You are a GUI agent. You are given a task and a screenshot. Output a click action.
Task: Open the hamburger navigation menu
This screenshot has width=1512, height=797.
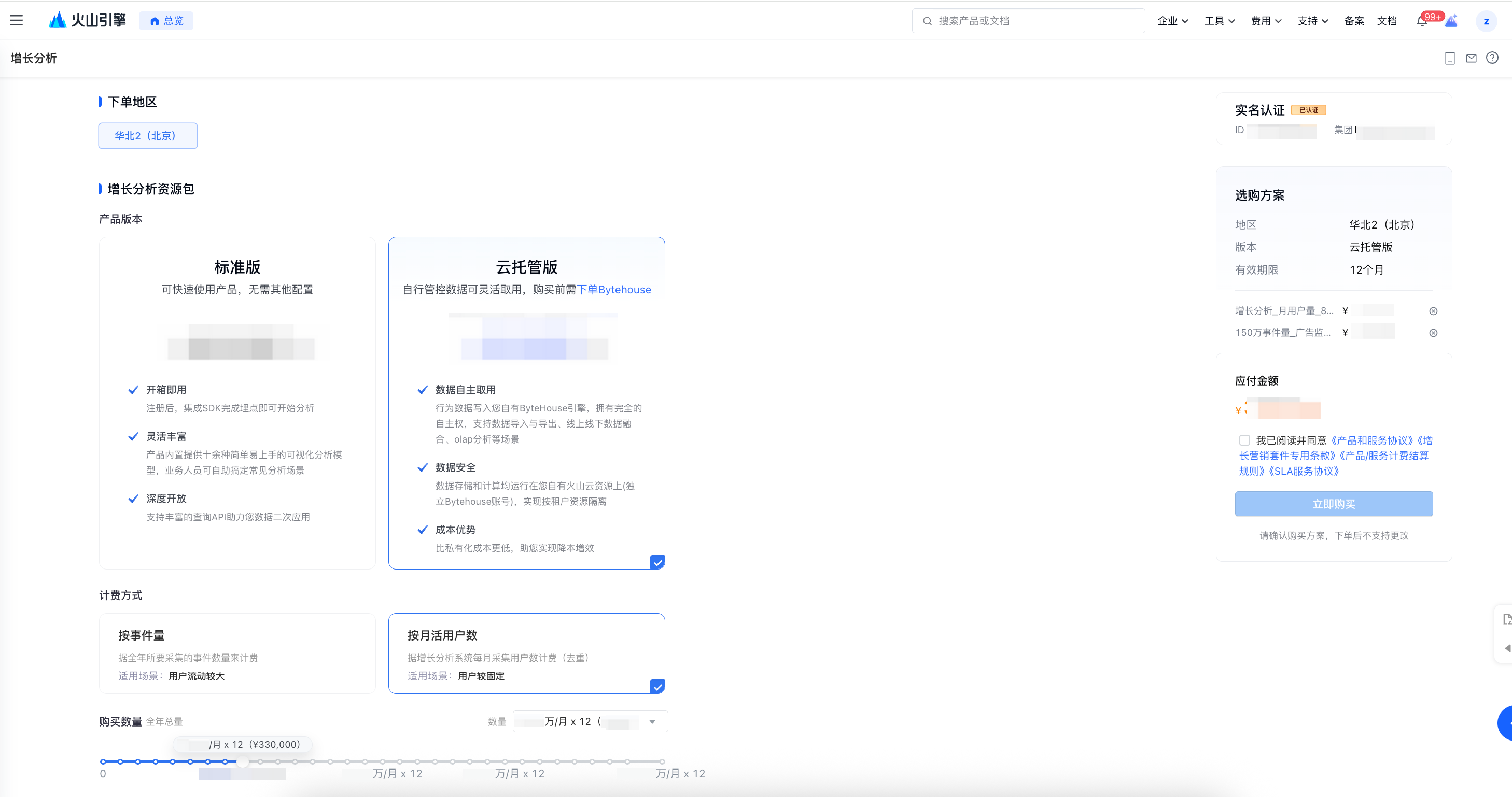(17, 21)
